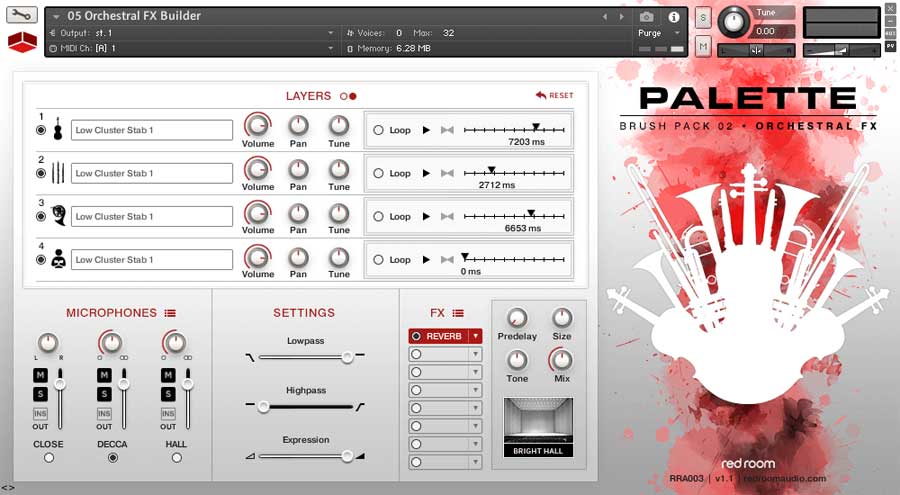Toggle the REVERB effect power button
Screen dimensions: 900x495
click(416, 336)
